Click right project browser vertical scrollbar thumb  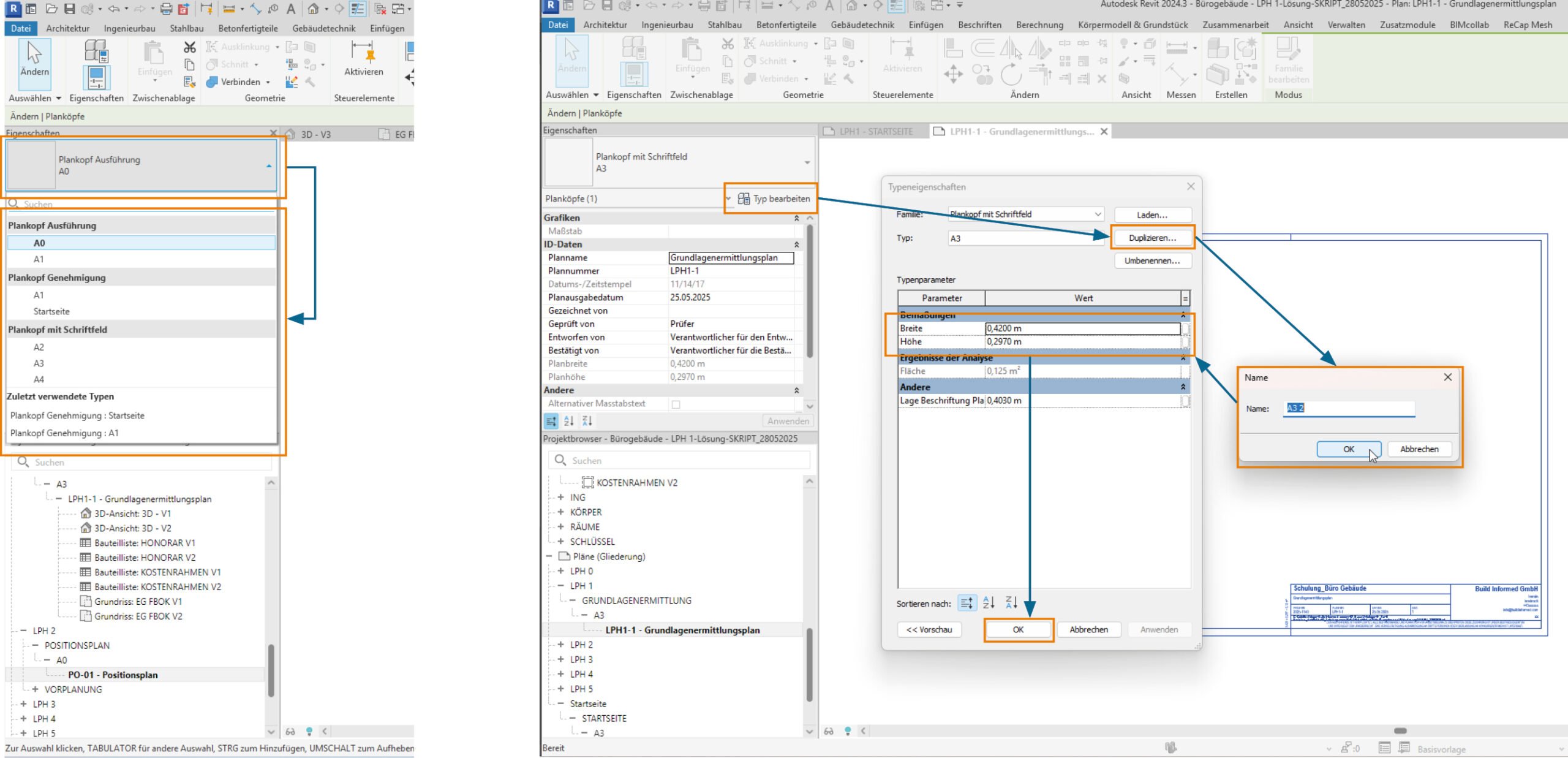coord(809,664)
